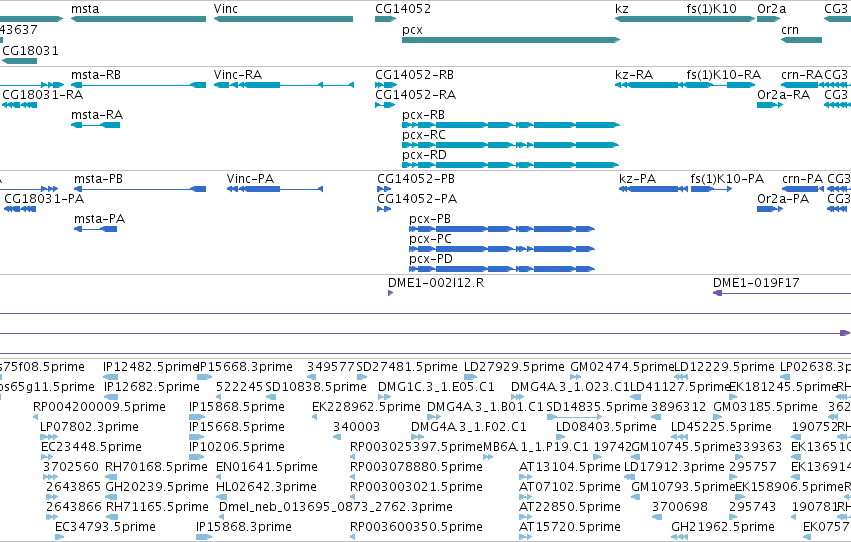Screen dimensions: 851x542
Task: Select the IP15668.3prime EST
Action: point(205,377)
